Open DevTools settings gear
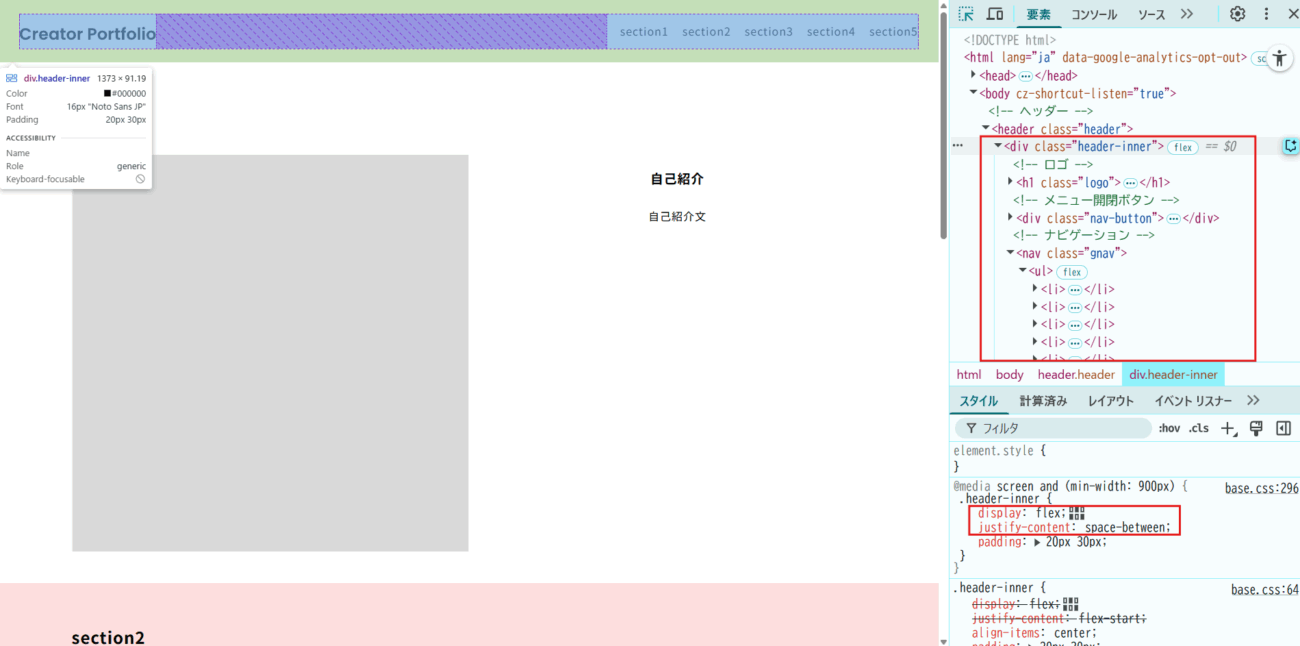This screenshot has width=1300, height=646. [1237, 14]
